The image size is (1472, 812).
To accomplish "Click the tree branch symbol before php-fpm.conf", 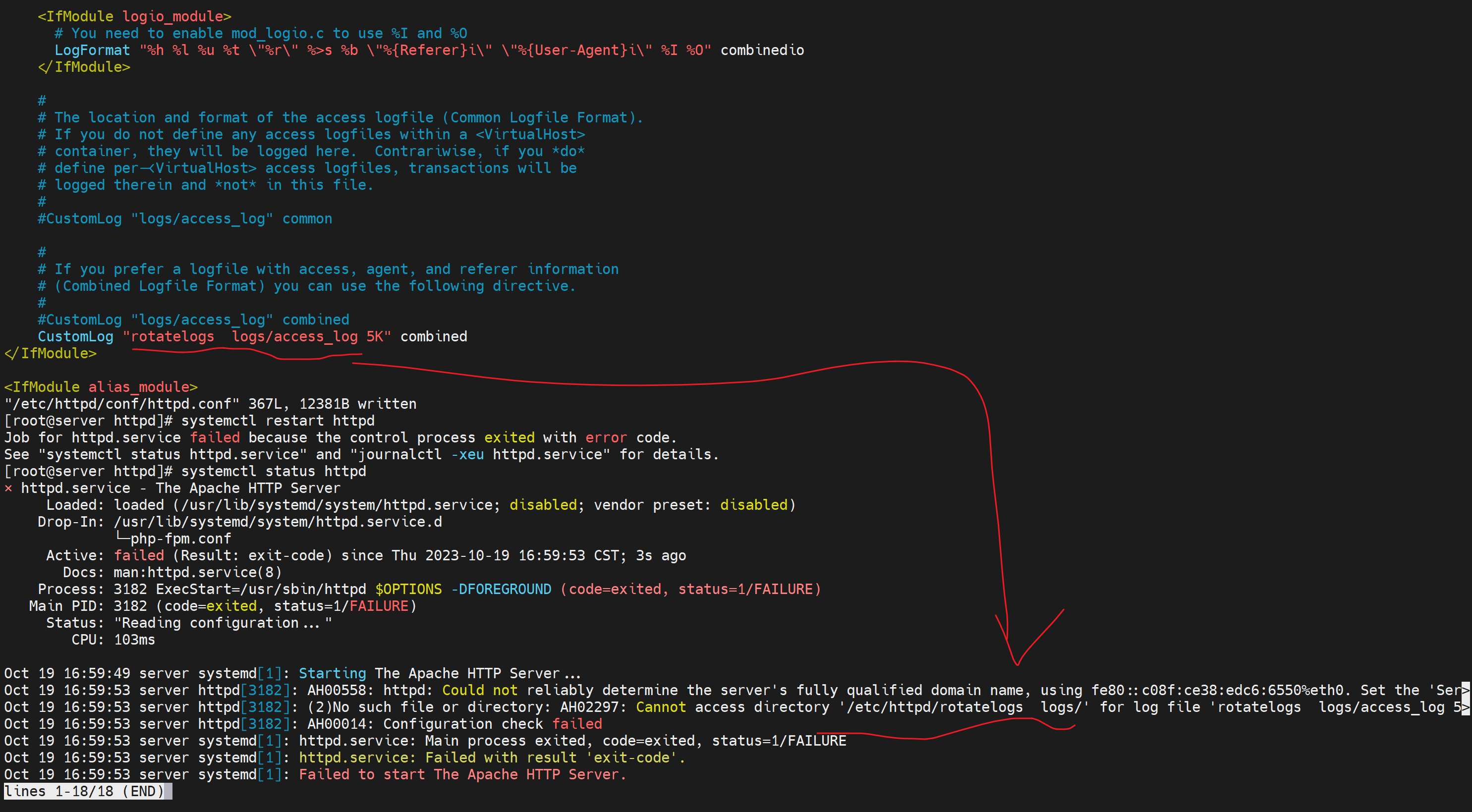I will pyautogui.click(x=122, y=538).
